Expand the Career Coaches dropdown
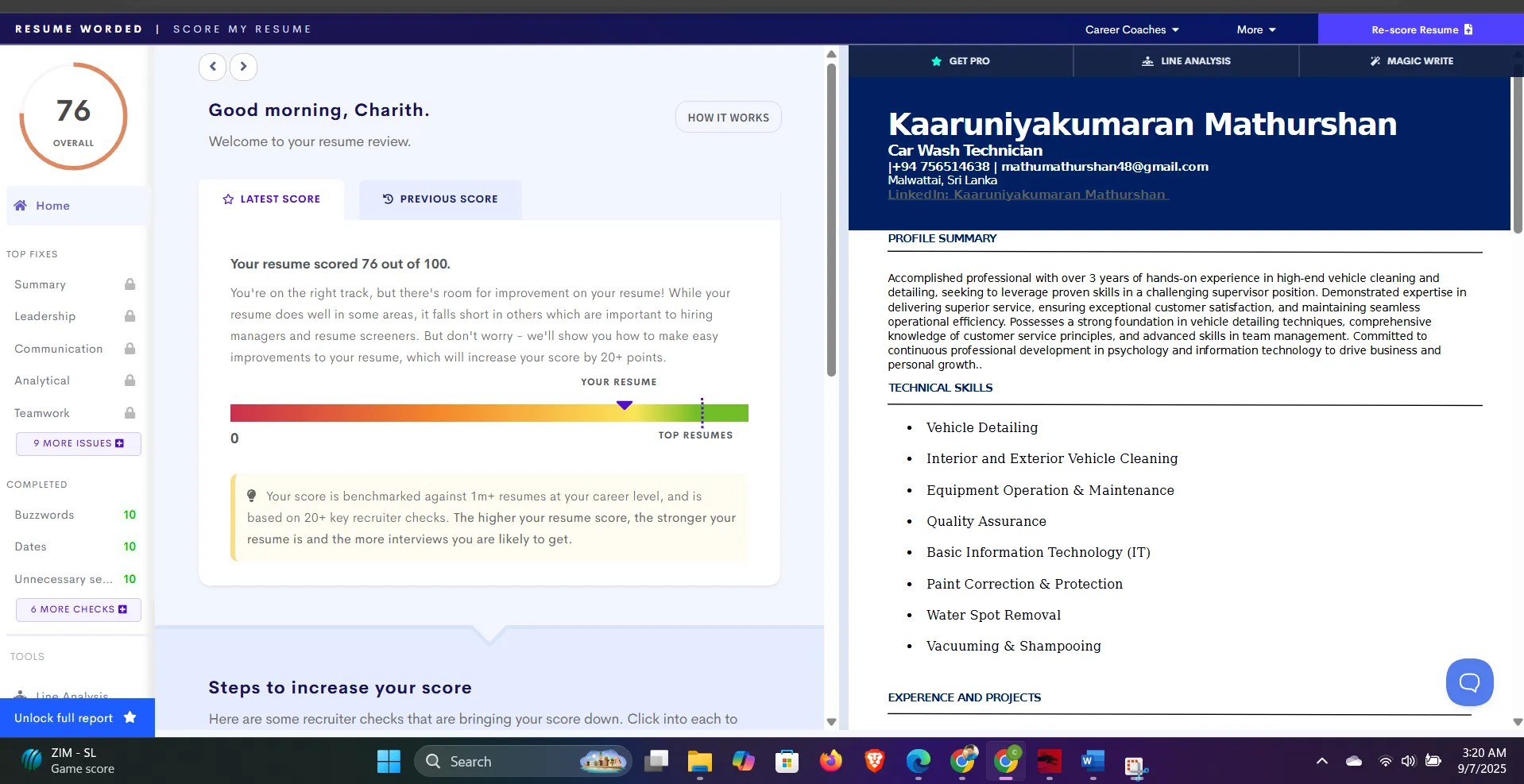Screen dimensions: 1524x784 (1131, 30)
